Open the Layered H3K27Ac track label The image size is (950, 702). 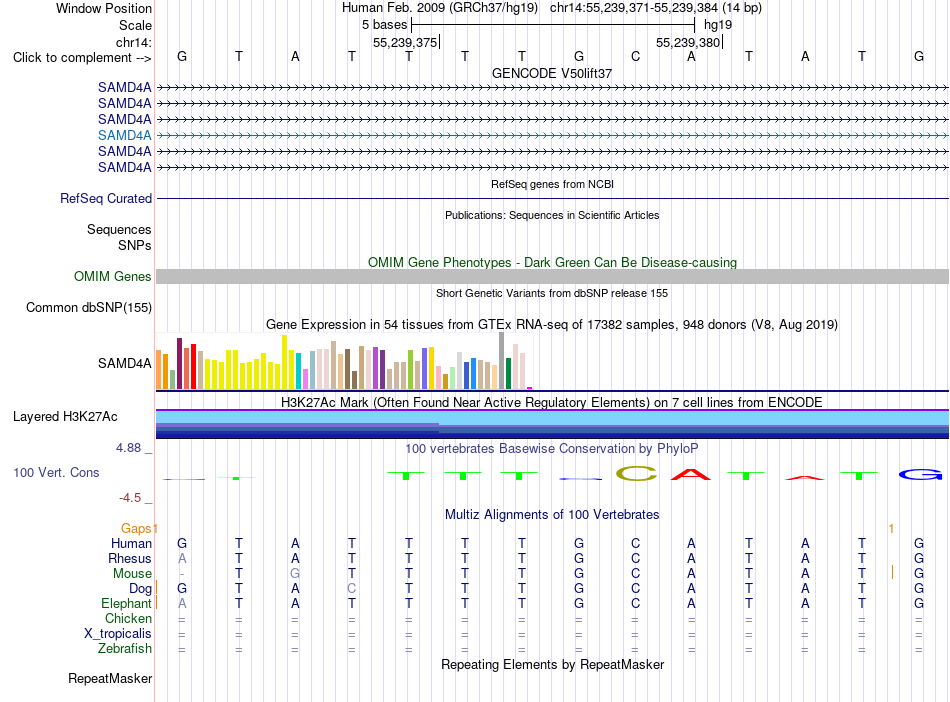[x=65, y=416]
